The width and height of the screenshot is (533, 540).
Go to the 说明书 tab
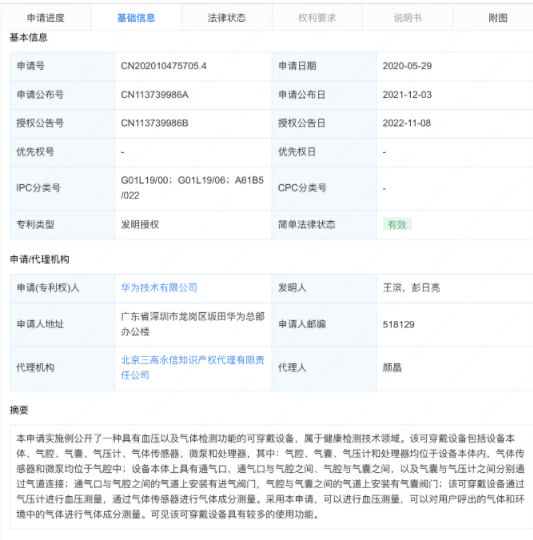[407, 18]
